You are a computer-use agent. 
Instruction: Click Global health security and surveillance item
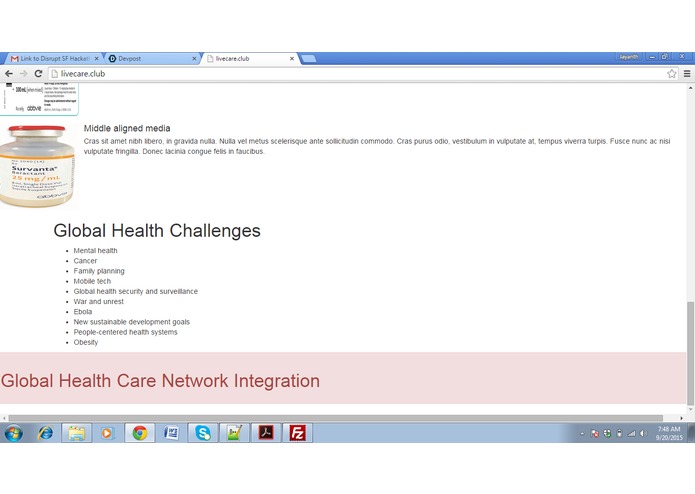click(x=136, y=291)
